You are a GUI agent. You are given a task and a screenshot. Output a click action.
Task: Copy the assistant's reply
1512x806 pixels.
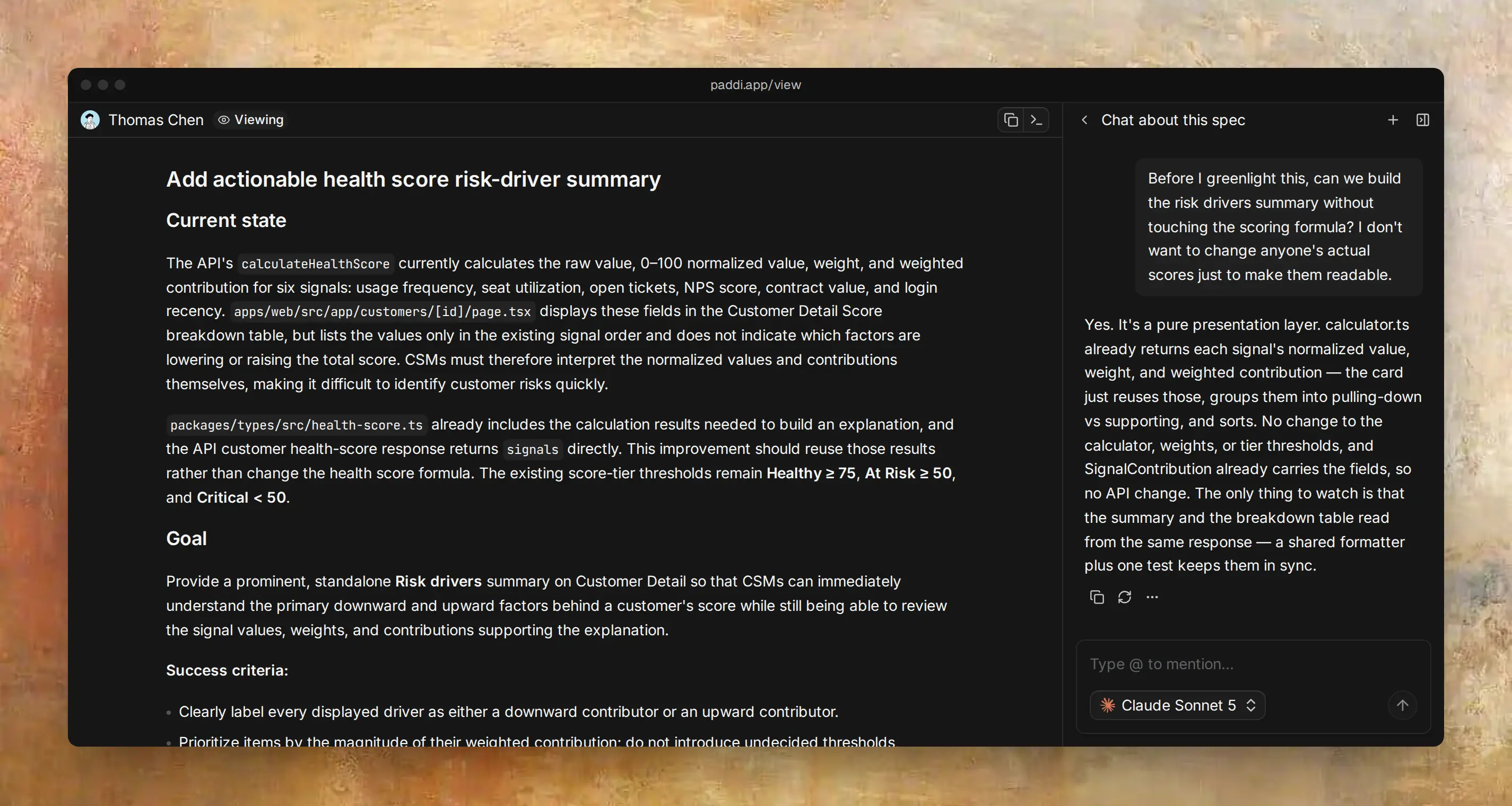click(1097, 597)
